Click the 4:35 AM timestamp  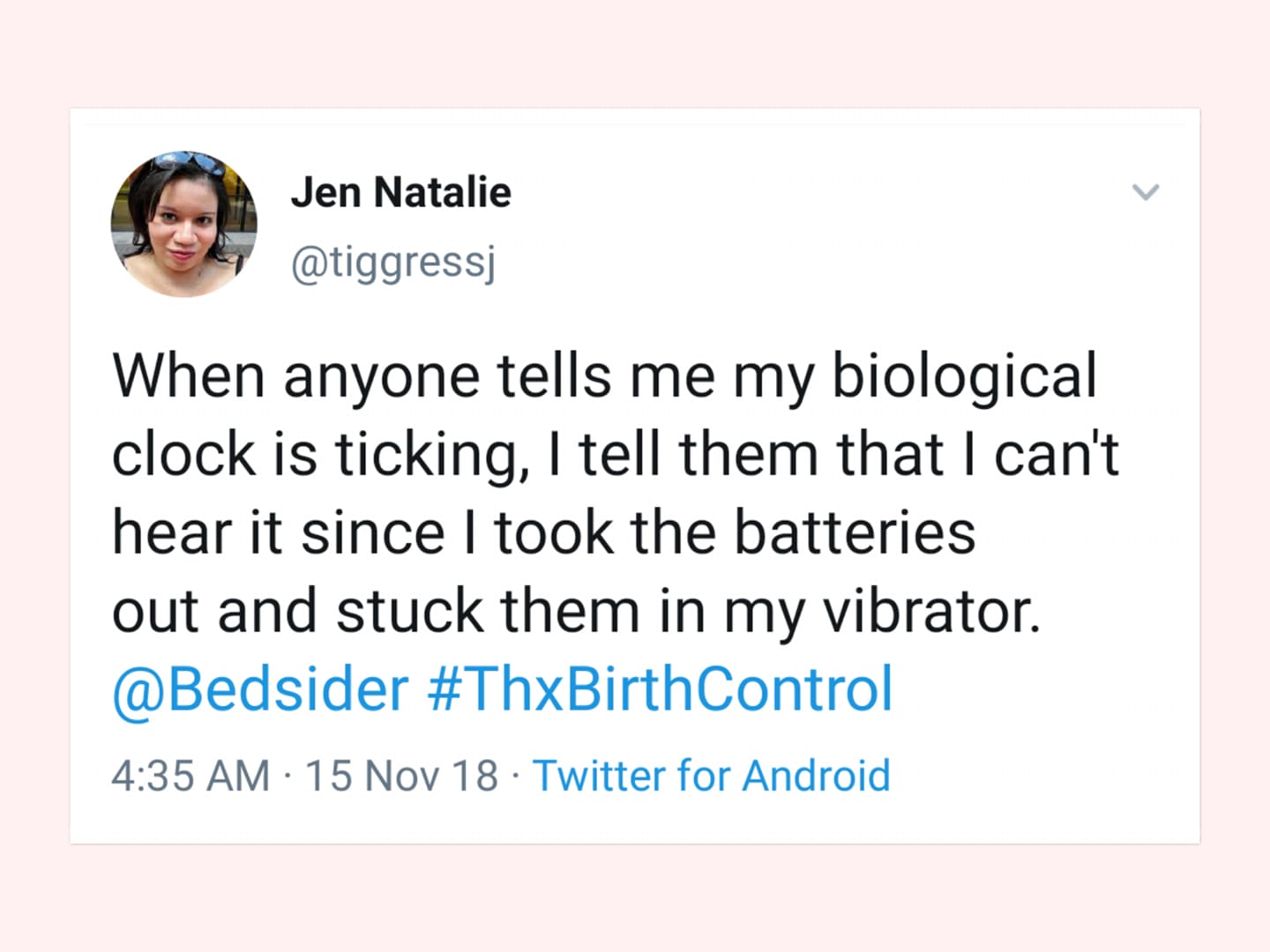[x=190, y=777]
